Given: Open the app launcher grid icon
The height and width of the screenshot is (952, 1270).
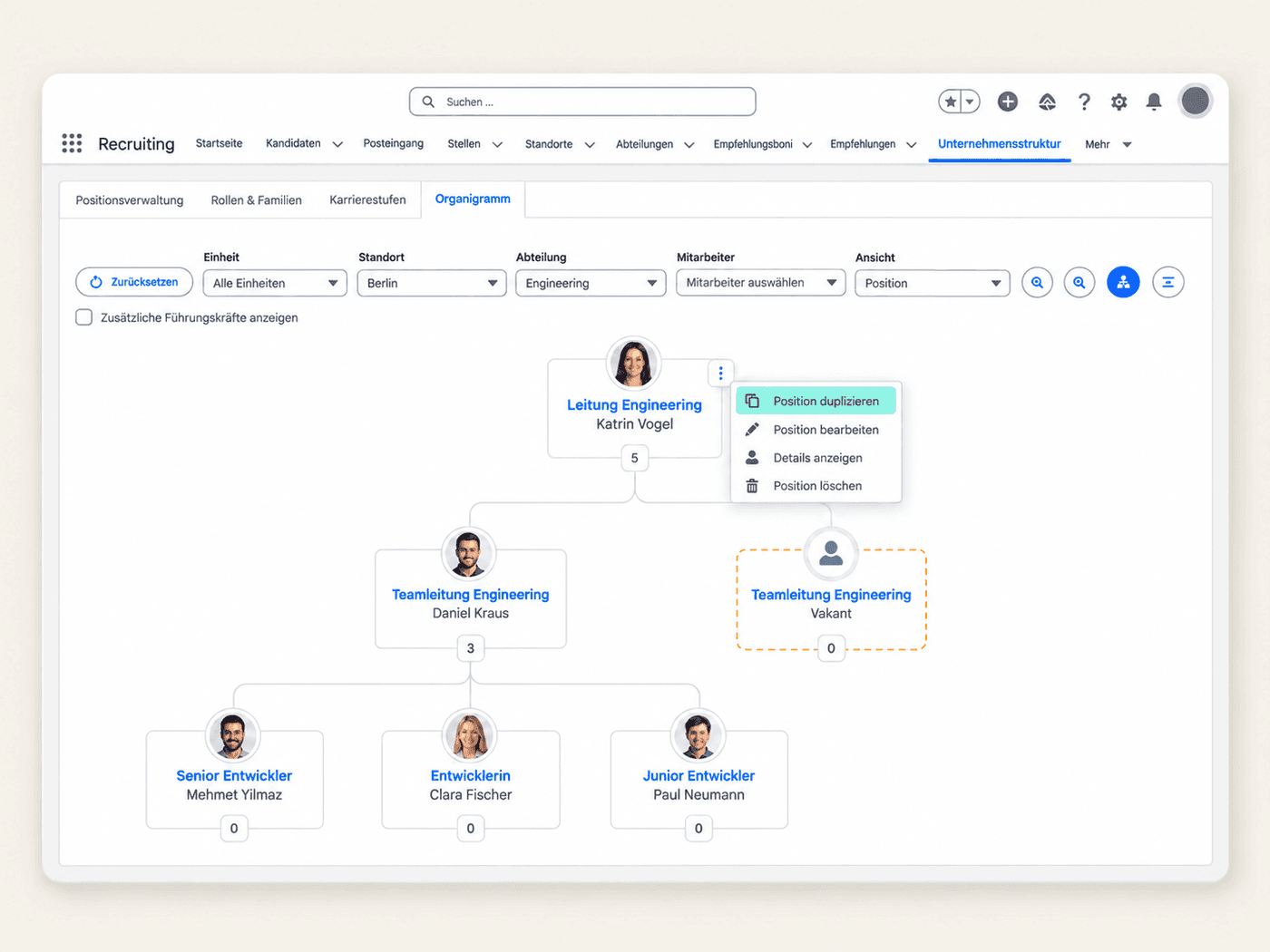Looking at the screenshot, I should pyautogui.click(x=72, y=143).
